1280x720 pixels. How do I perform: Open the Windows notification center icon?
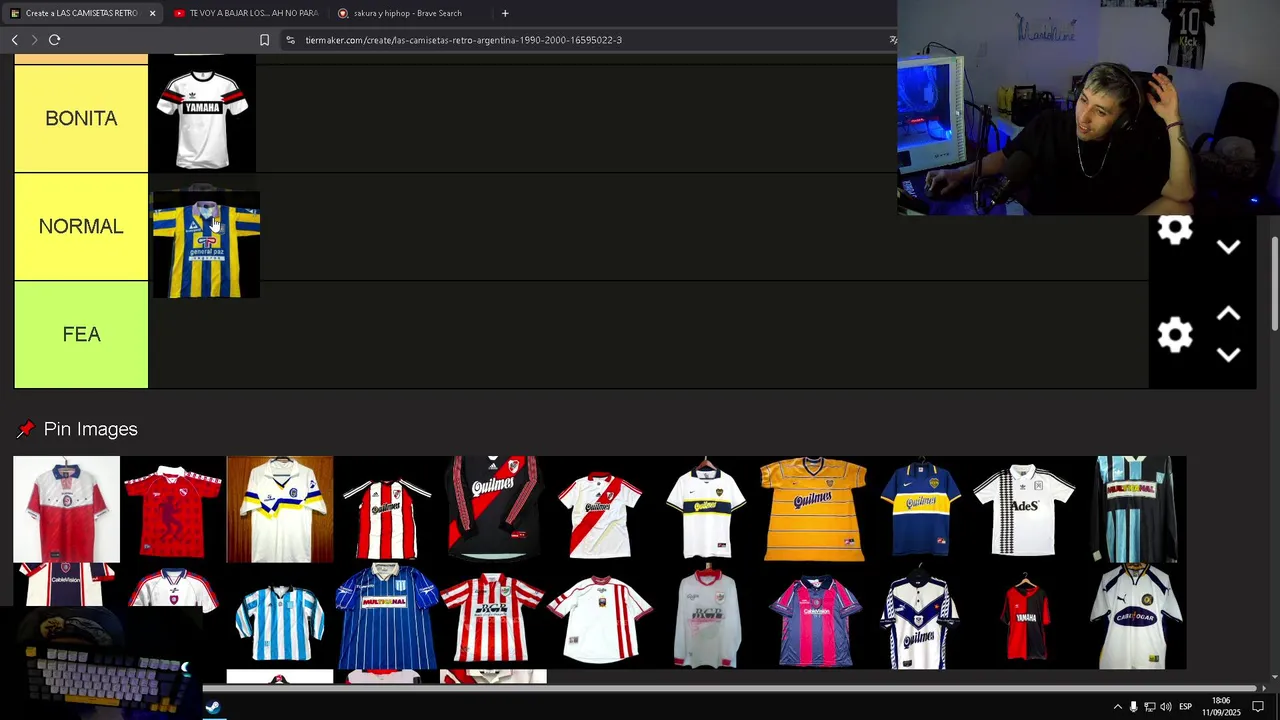pos(1258,707)
